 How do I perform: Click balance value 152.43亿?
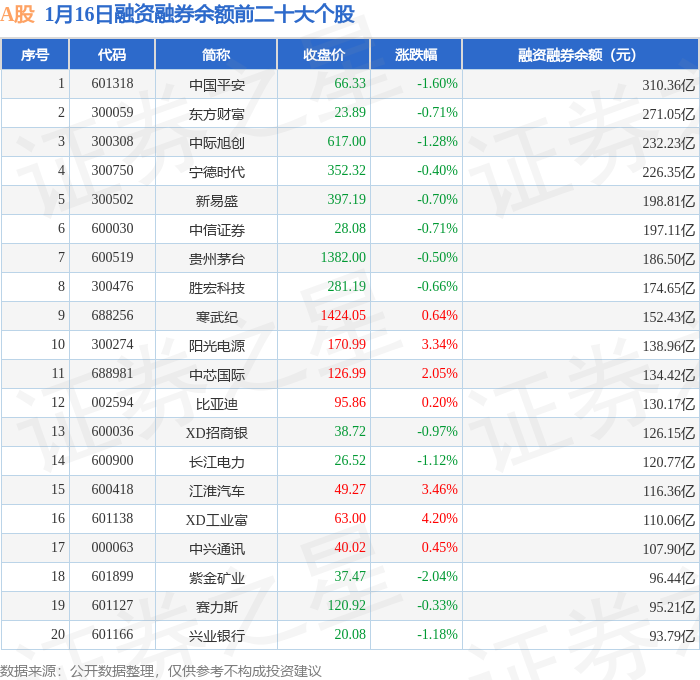point(669,317)
